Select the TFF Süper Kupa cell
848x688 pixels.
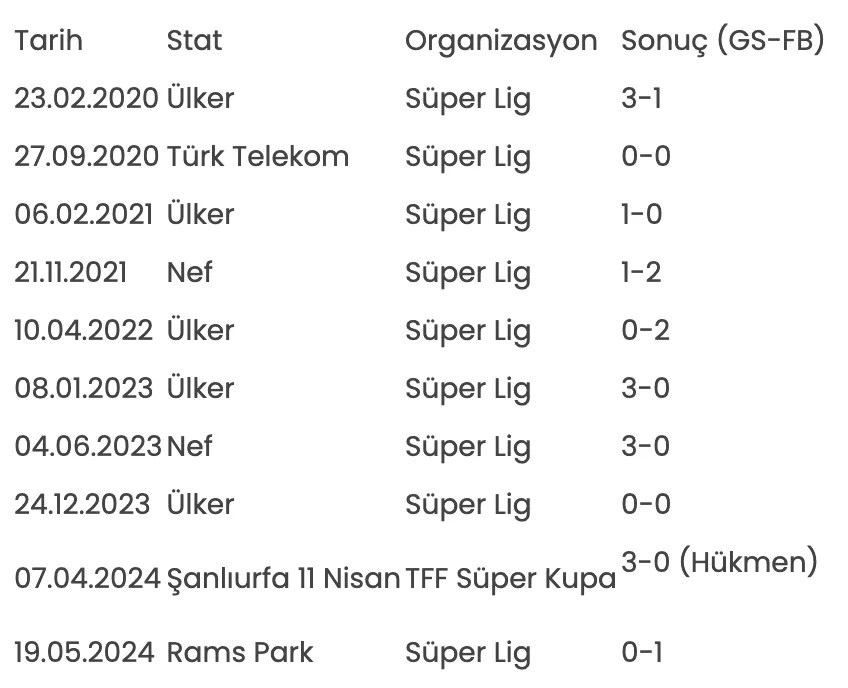pyautogui.click(x=511, y=578)
